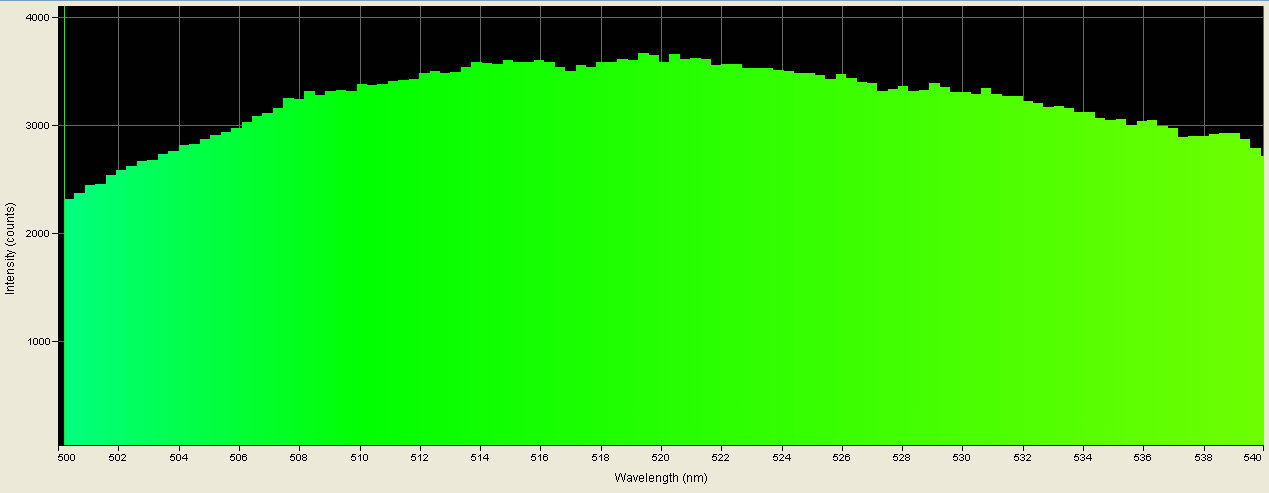This screenshot has height=493, width=1269.
Task: Click the 512 wavelength tick label
Action: [x=420, y=460]
